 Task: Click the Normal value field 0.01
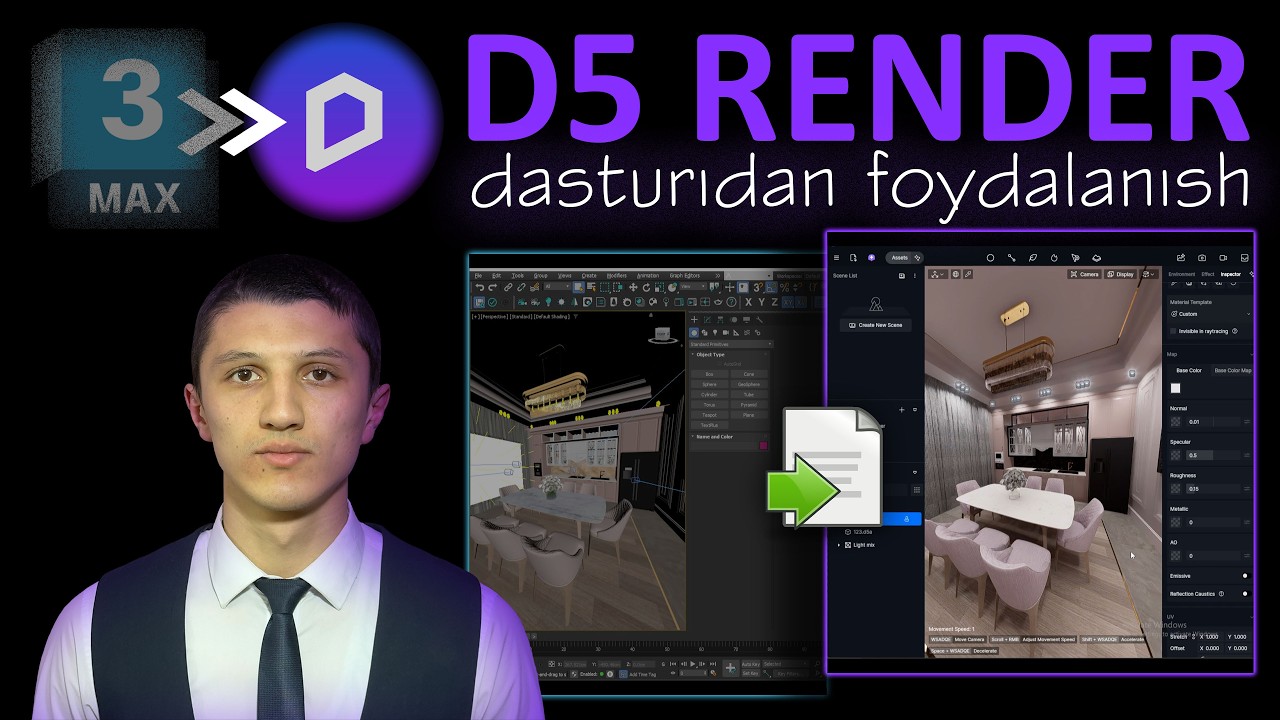point(1213,422)
